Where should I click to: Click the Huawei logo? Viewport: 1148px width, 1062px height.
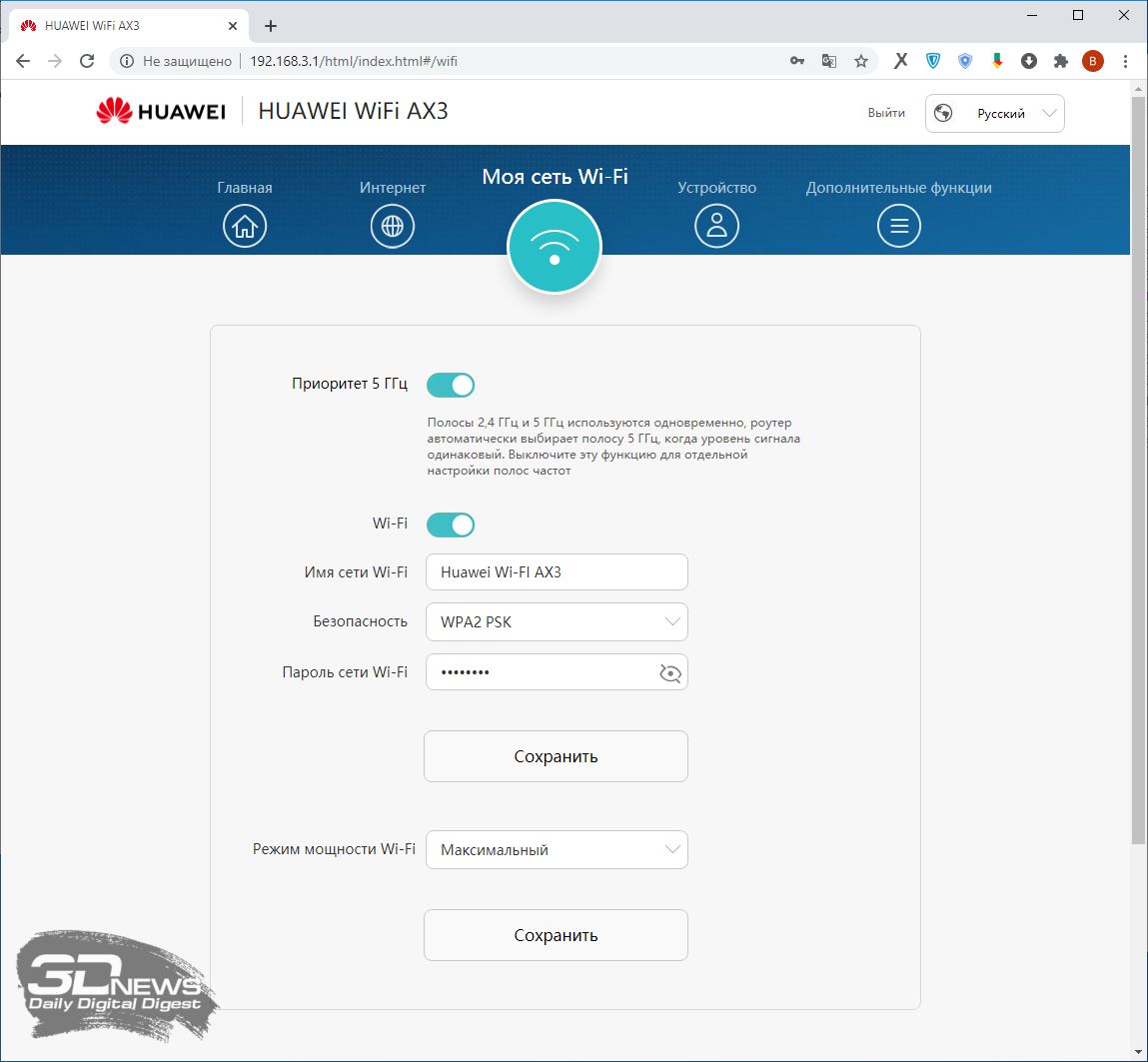pyautogui.click(x=161, y=111)
